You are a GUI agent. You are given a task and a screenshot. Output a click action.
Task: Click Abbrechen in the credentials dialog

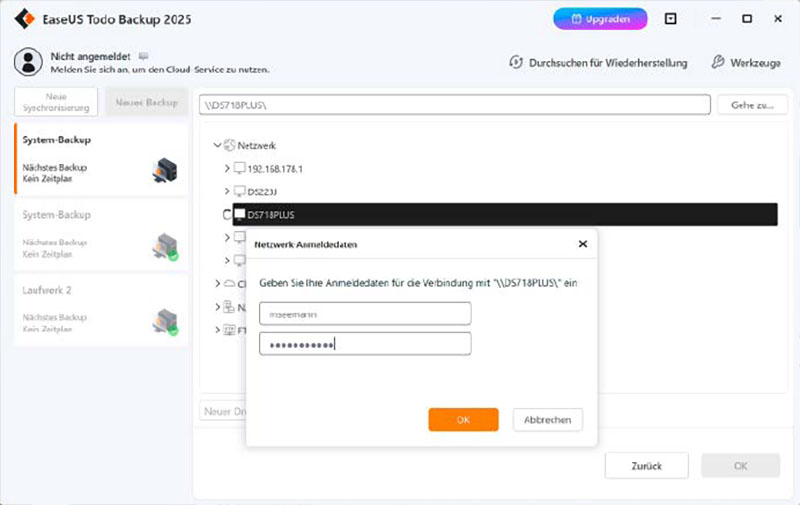[547, 419]
